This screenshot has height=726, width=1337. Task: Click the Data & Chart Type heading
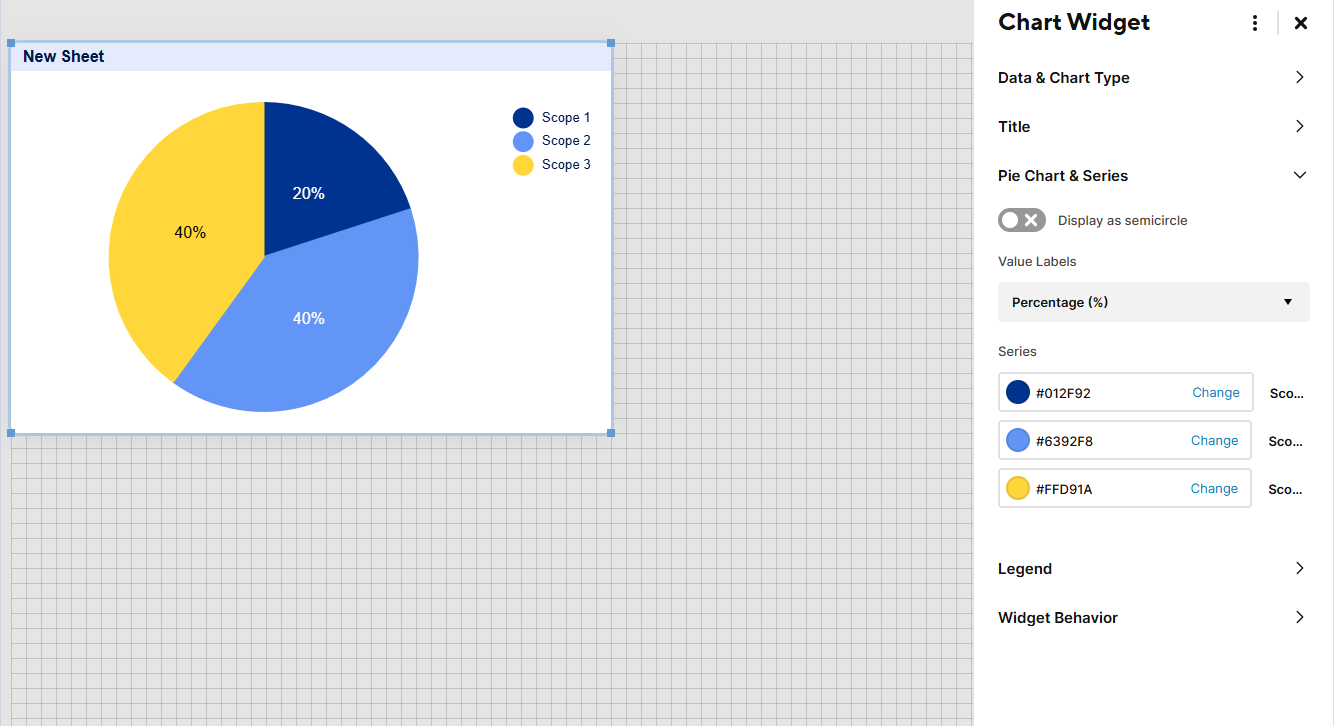[x=1064, y=78]
